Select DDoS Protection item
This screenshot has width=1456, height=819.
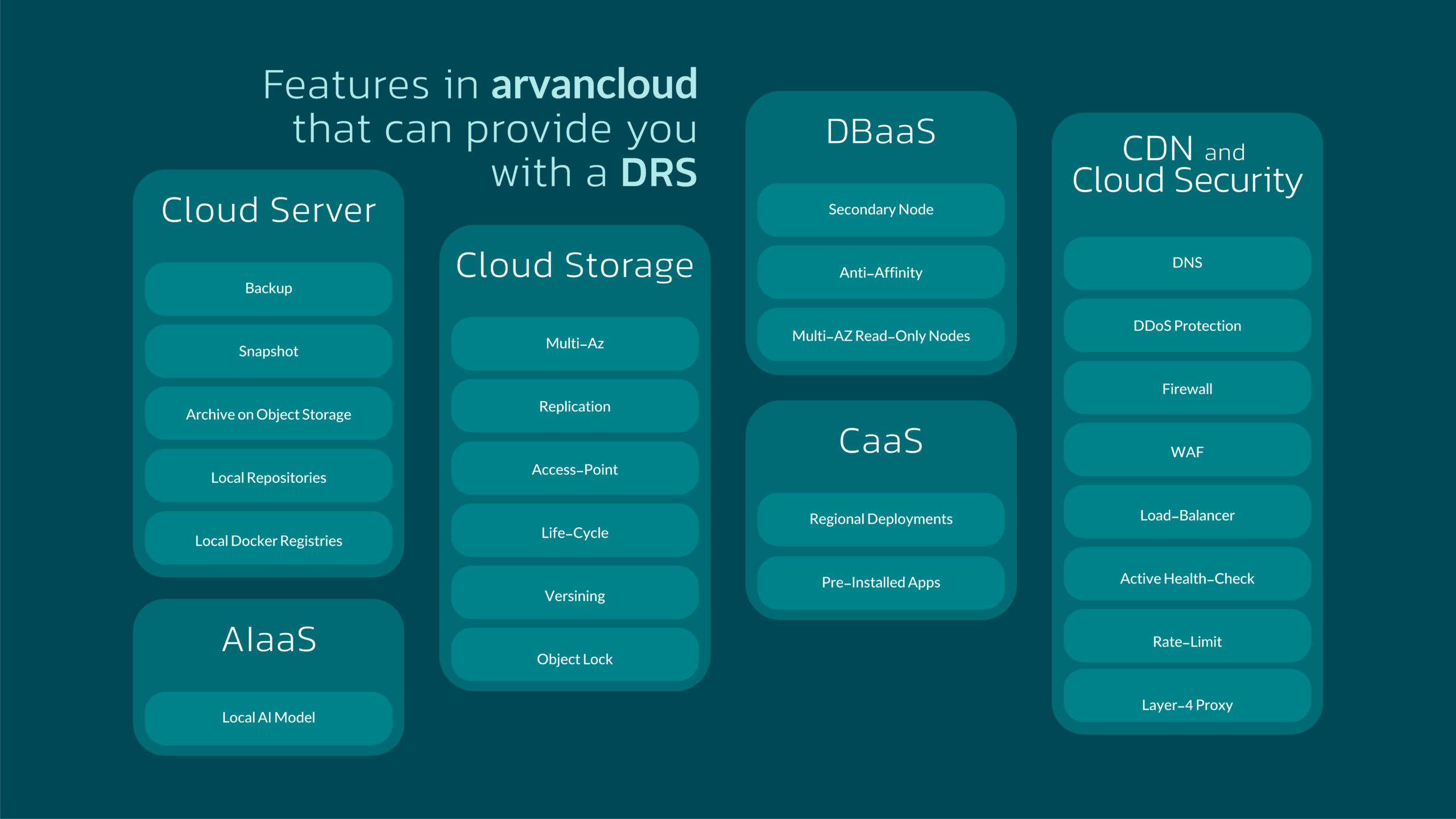pos(1187,326)
